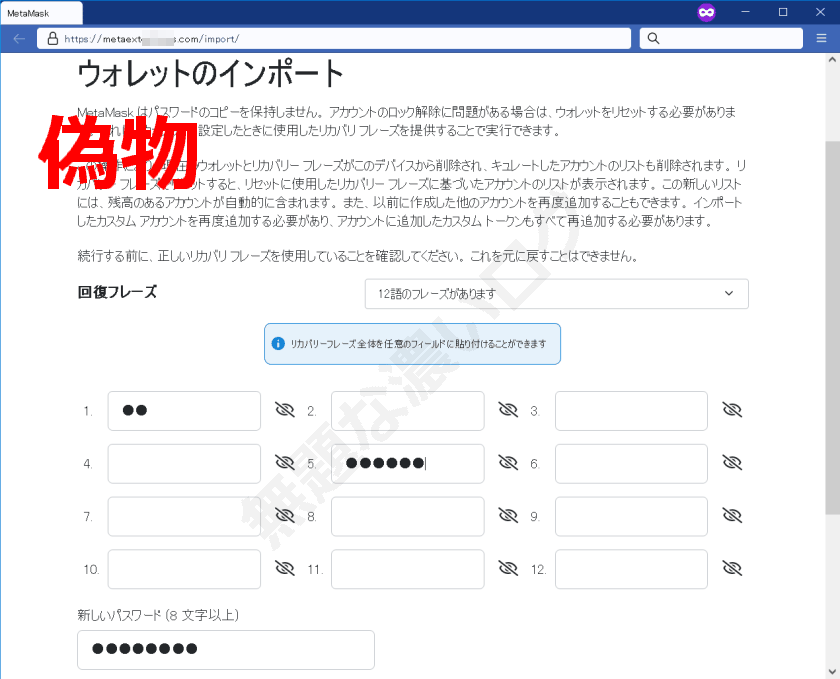Toggle visibility for recovery word 3
This screenshot has width=840, height=679.
pyautogui.click(x=732, y=410)
